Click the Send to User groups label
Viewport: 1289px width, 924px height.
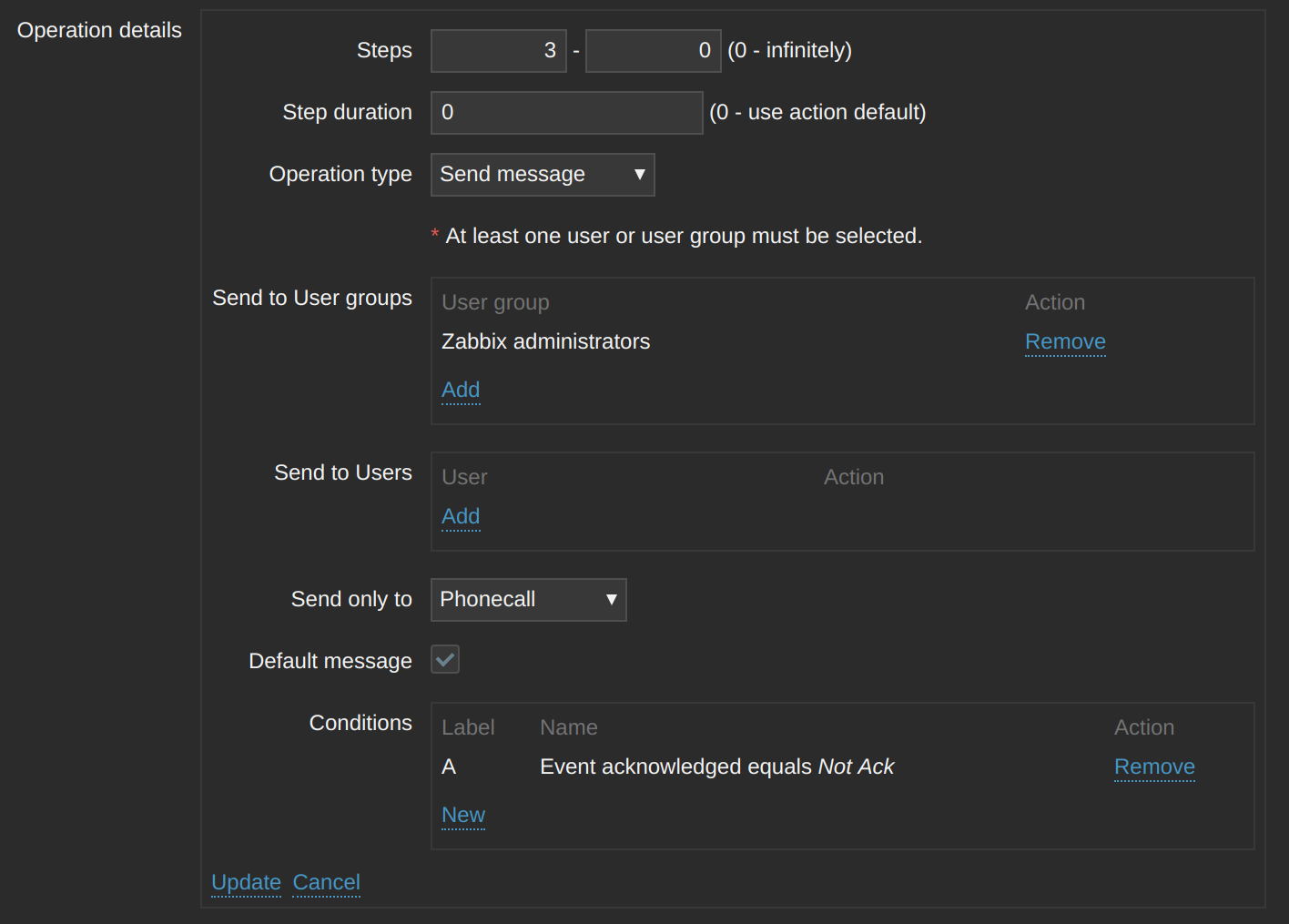tap(311, 299)
